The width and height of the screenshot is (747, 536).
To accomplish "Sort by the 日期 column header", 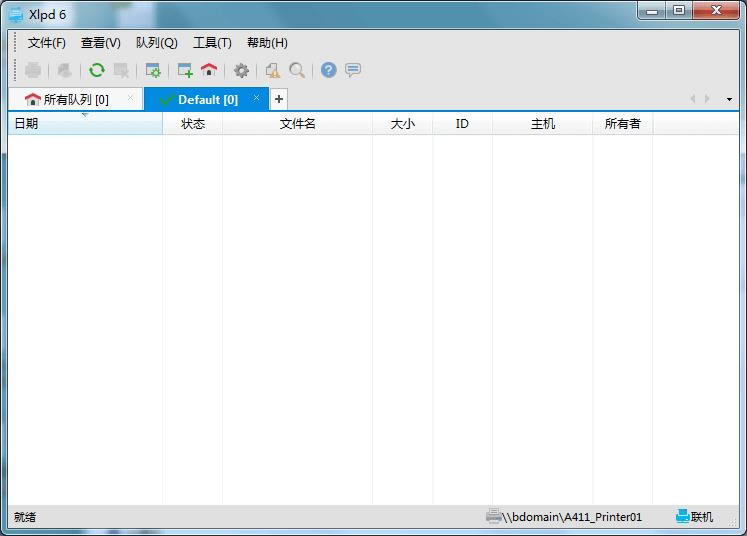I will click(84, 124).
